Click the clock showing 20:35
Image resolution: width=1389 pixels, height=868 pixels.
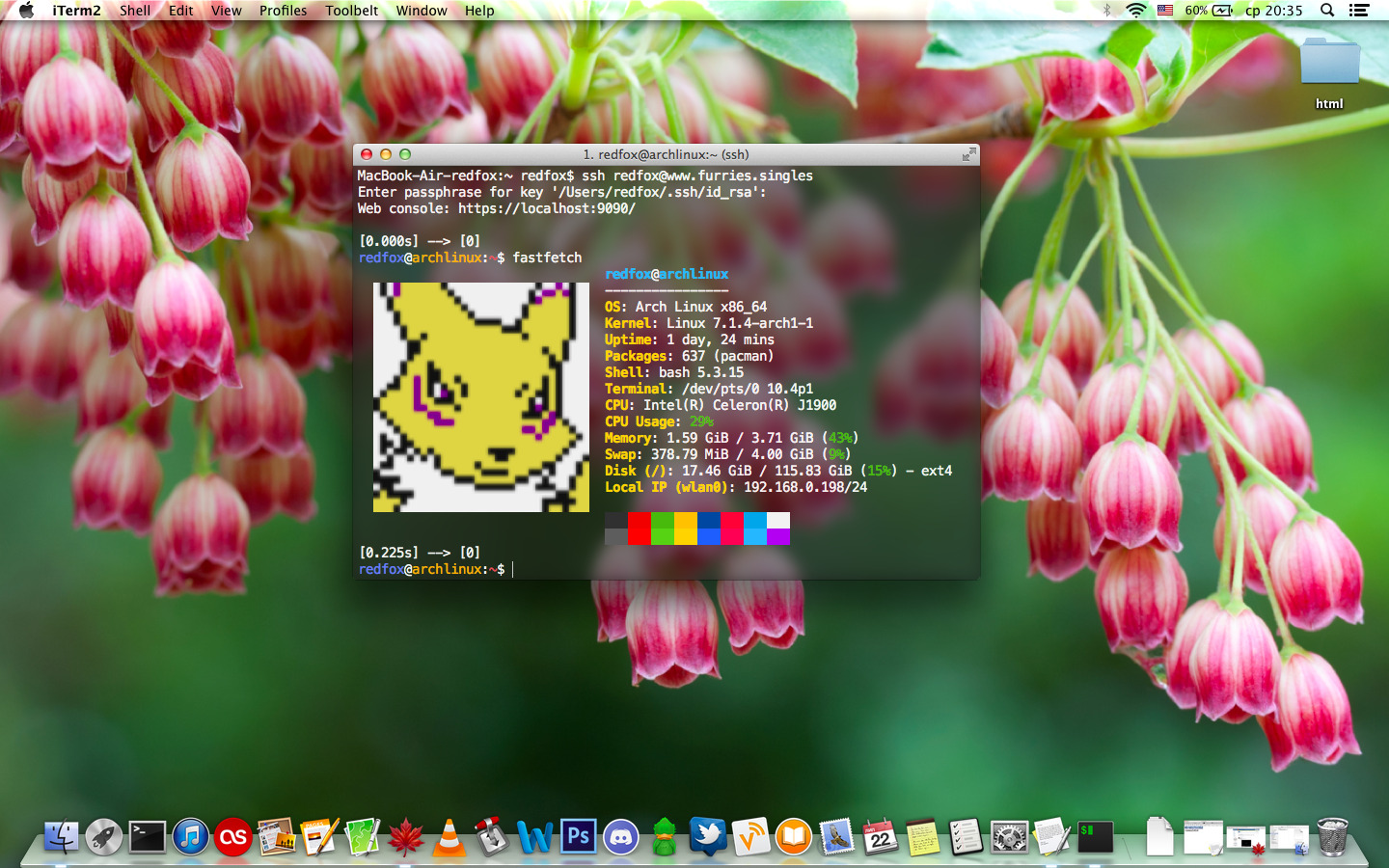click(1274, 11)
